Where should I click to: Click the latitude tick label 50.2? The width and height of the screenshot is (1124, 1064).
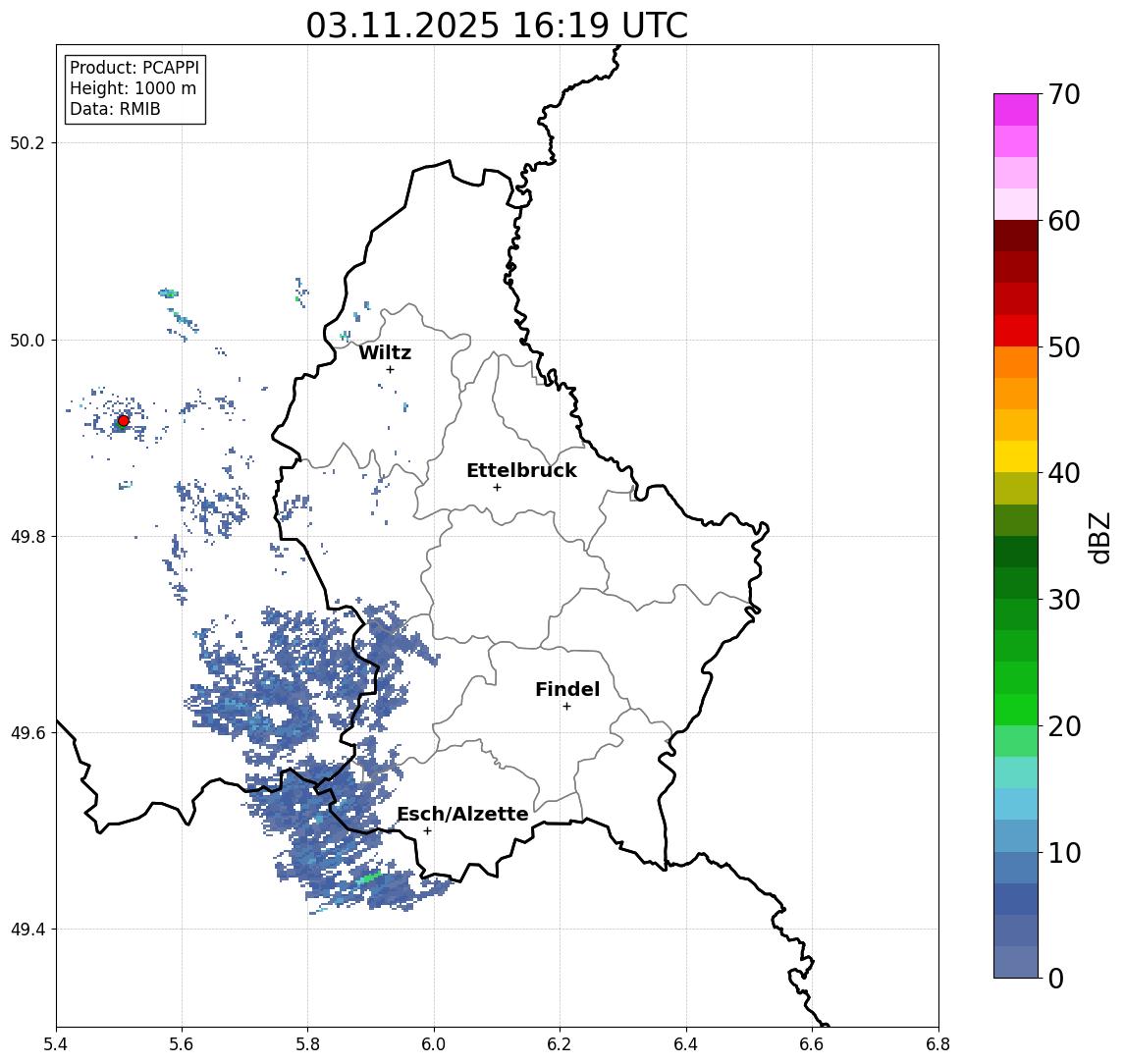[27, 142]
